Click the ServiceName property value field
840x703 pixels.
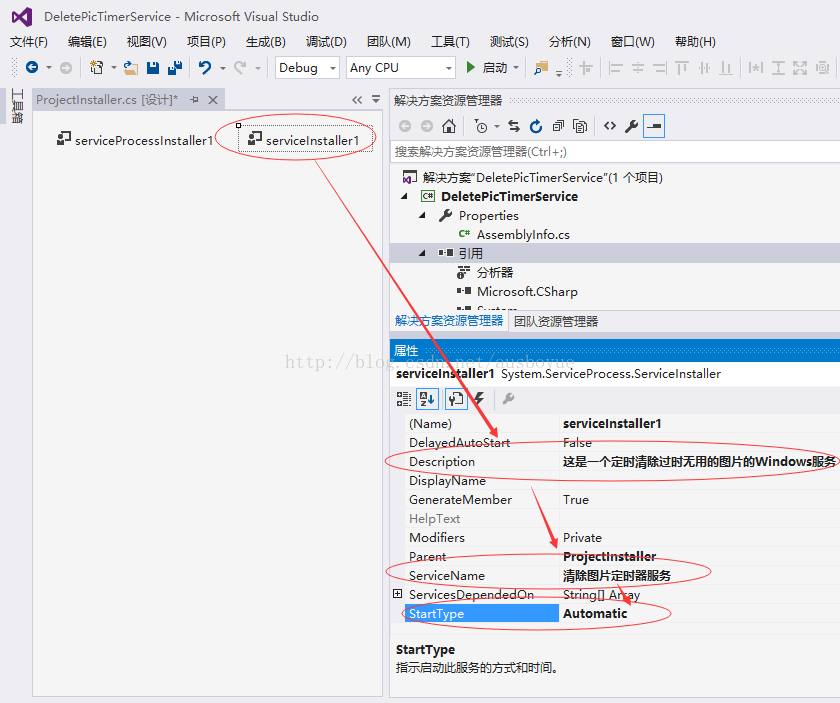click(x=699, y=575)
